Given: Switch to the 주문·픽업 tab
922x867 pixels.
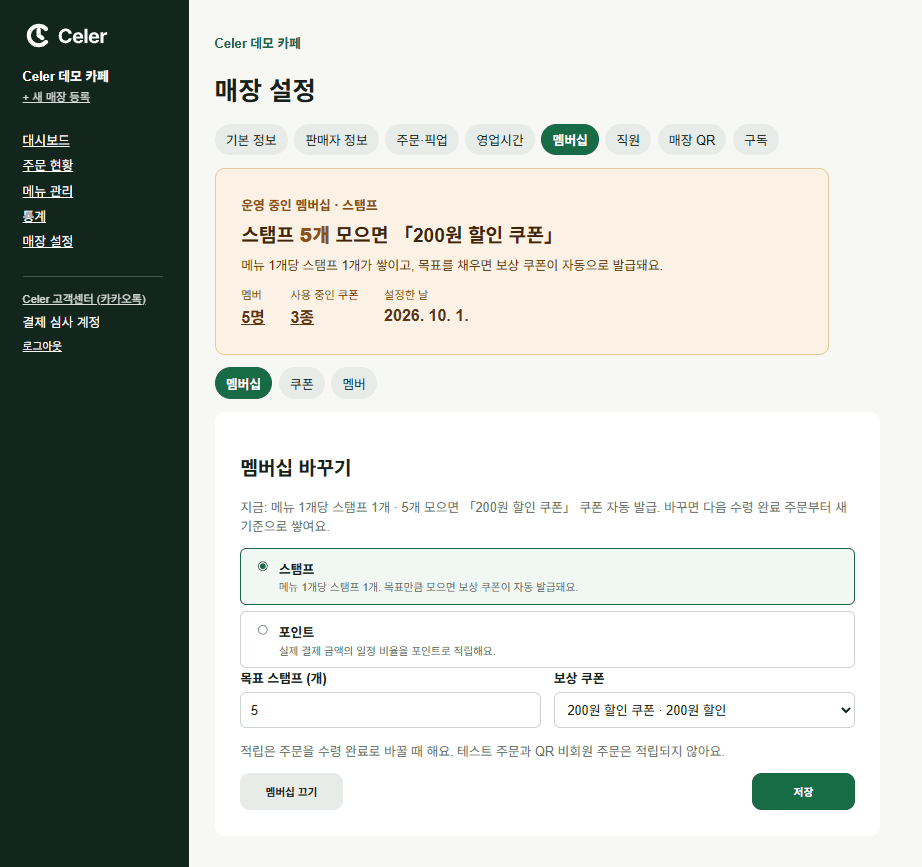Looking at the screenshot, I should click(x=422, y=140).
